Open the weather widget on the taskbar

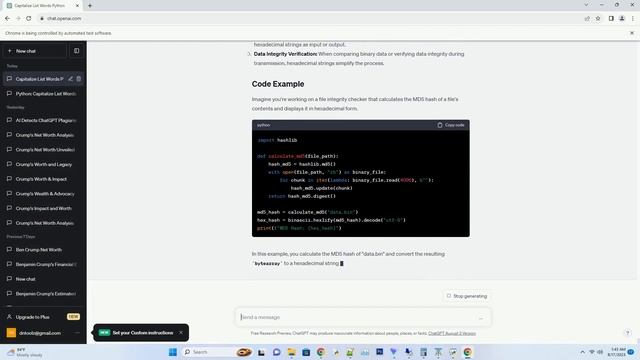click(24, 352)
